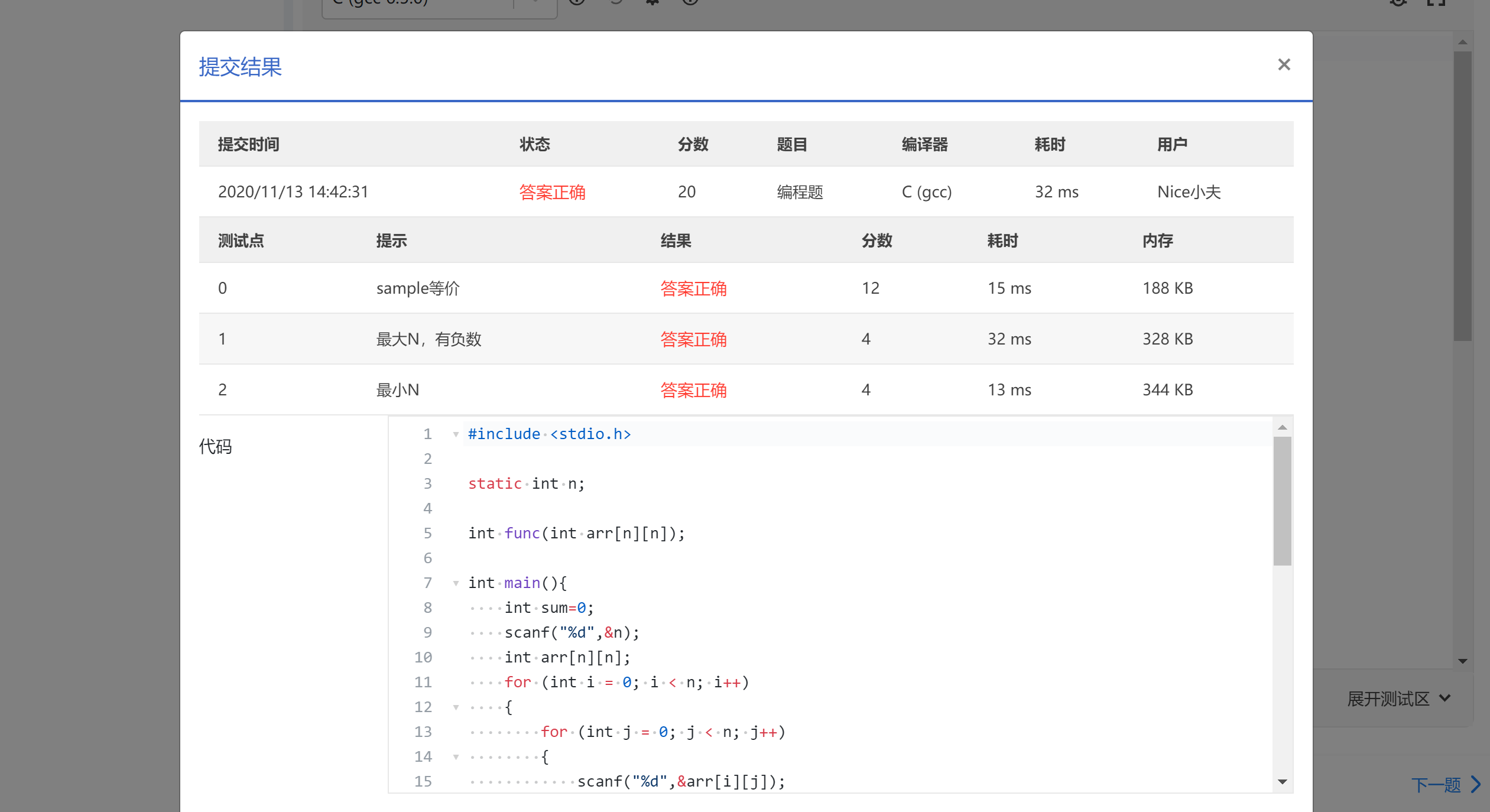Collapse the fold arrow at code line 1
The width and height of the screenshot is (1490, 812).
(456, 434)
